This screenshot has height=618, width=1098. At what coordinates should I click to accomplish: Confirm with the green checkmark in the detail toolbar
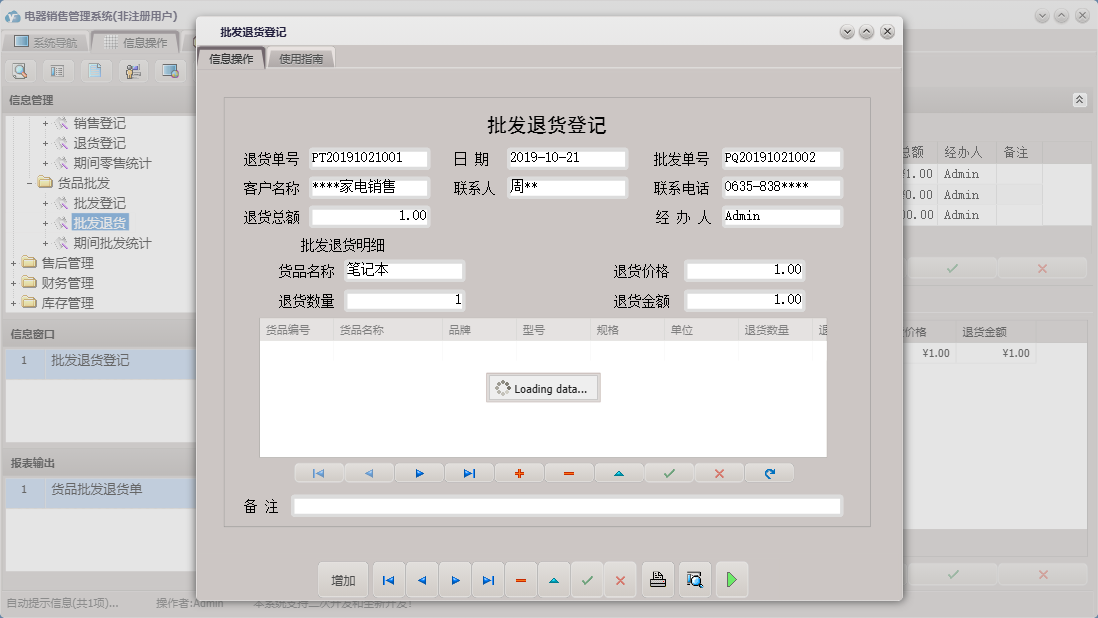click(x=669, y=472)
